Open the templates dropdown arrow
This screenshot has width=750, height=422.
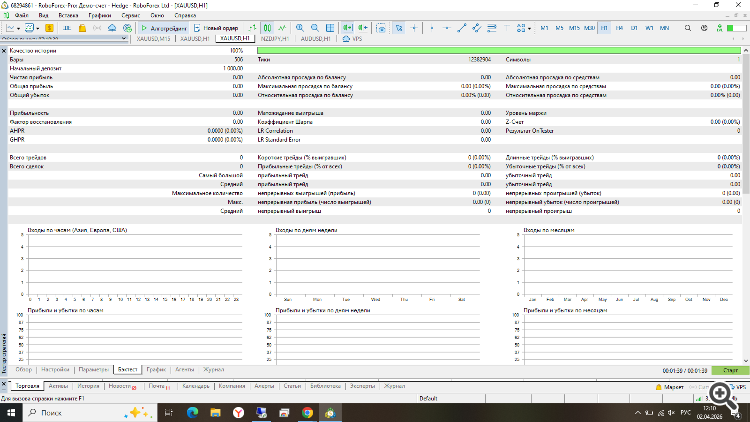[37, 29]
